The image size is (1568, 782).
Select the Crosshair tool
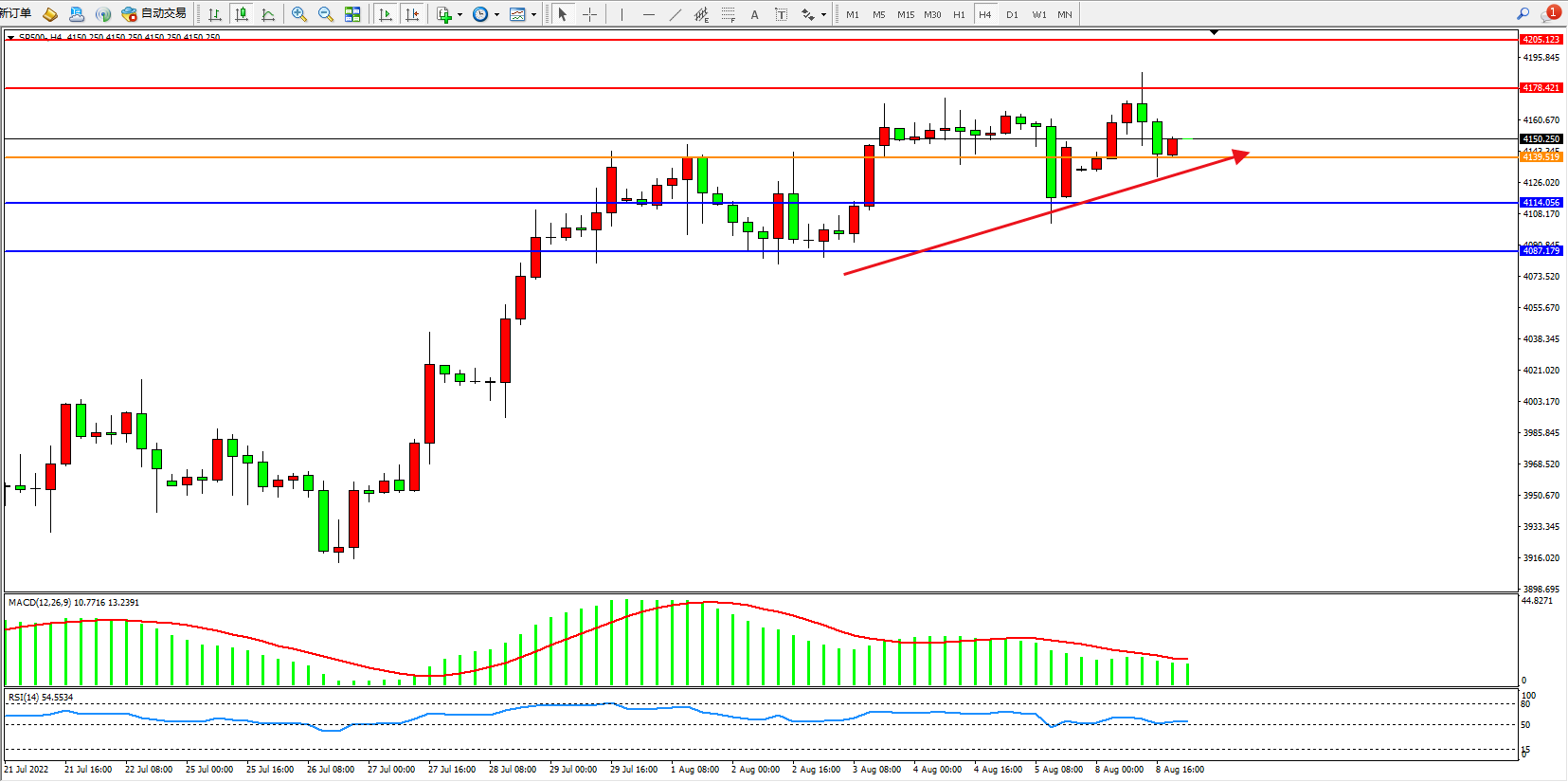click(x=589, y=14)
